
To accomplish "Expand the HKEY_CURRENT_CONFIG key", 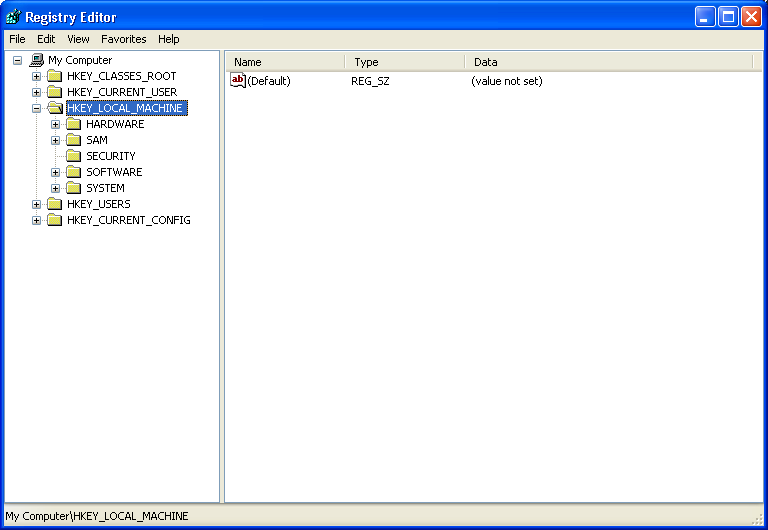I will pyautogui.click(x=36, y=220).
